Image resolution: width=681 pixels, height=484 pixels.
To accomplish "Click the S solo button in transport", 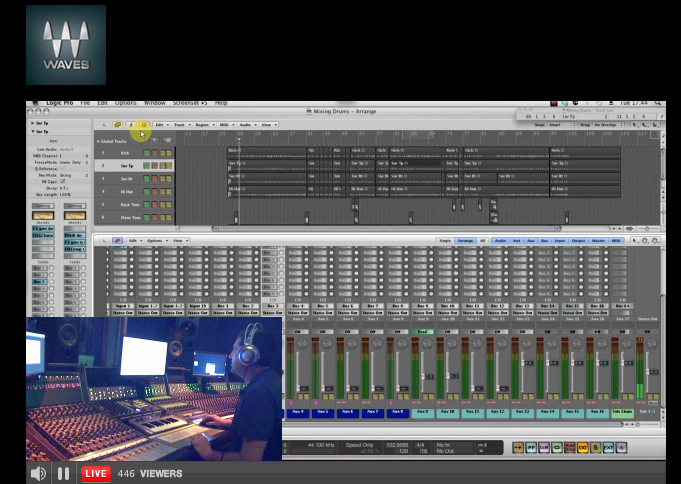I will click(x=595, y=448).
